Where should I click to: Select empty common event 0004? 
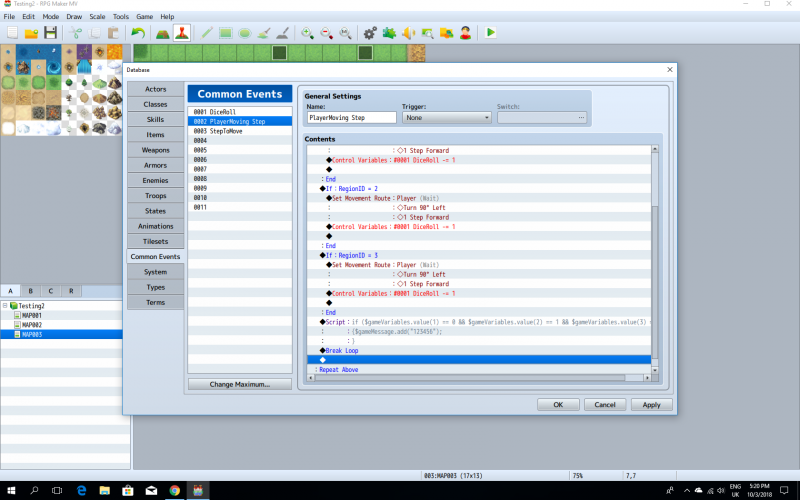pos(240,140)
